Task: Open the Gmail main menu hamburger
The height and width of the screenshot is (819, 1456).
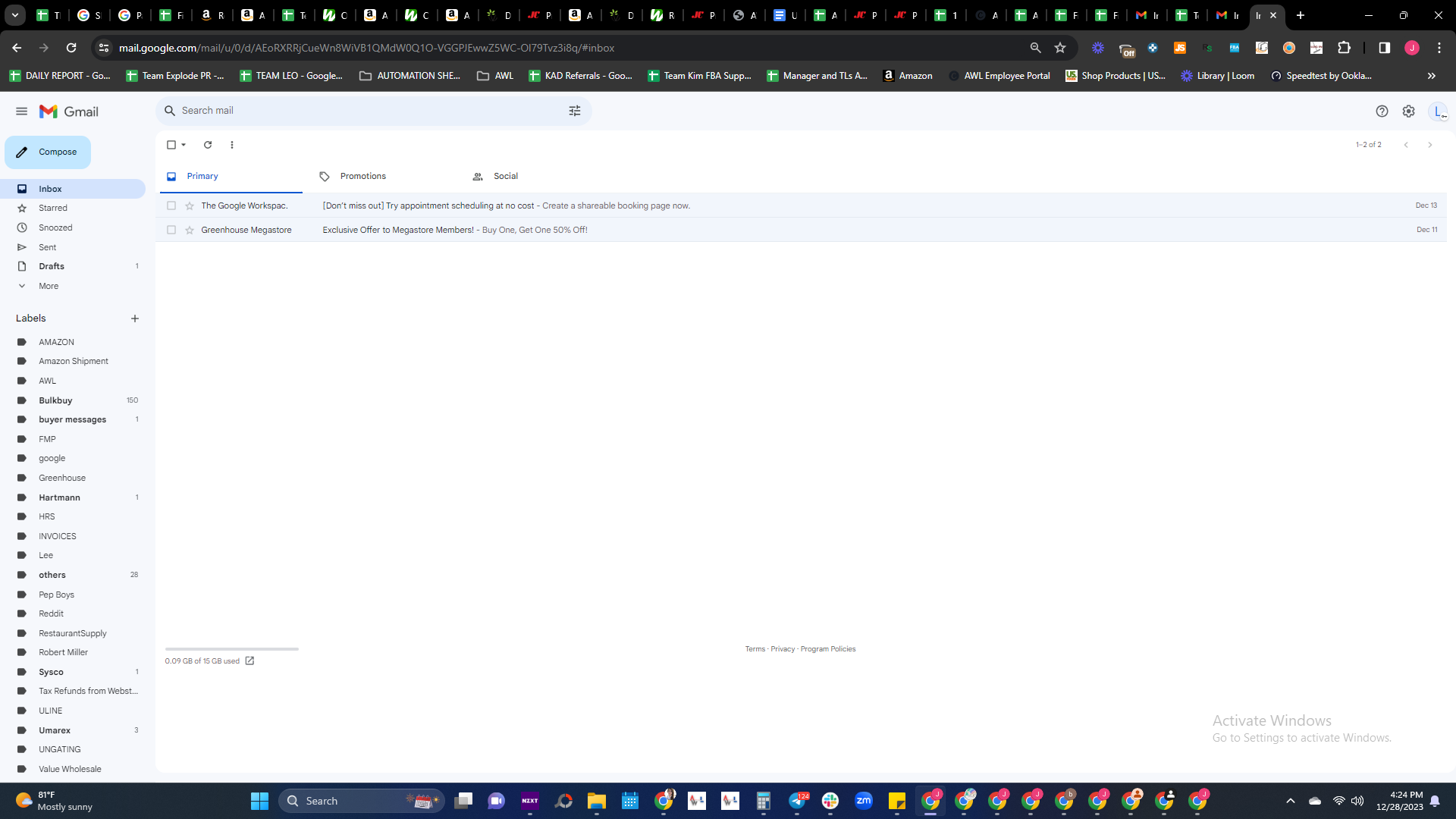Action: (21, 111)
